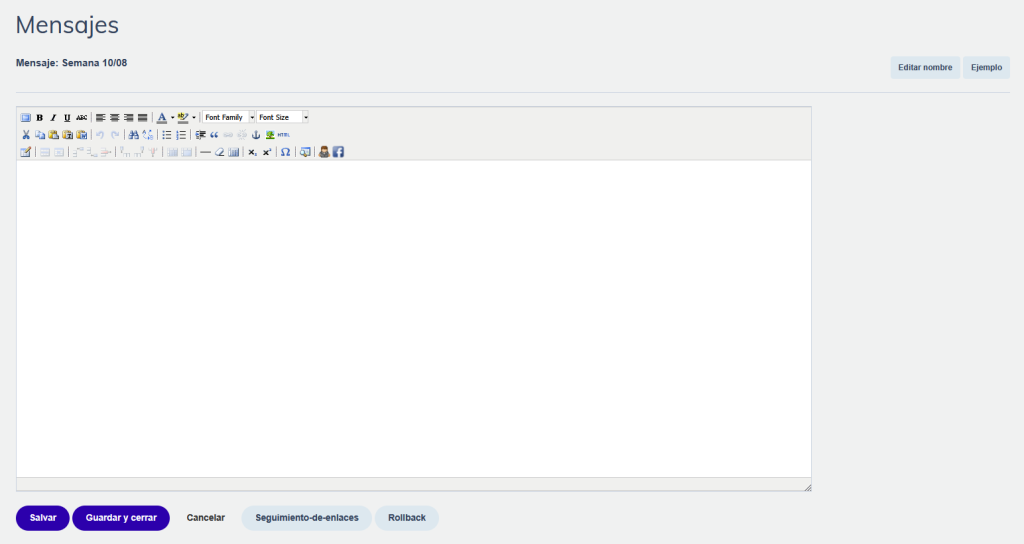Center align the text
Screen dimensions: 1024x544
(114, 118)
